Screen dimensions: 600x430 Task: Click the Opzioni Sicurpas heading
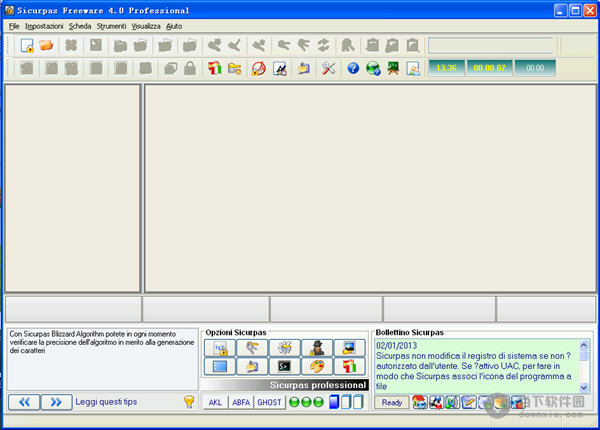tap(236, 332)
